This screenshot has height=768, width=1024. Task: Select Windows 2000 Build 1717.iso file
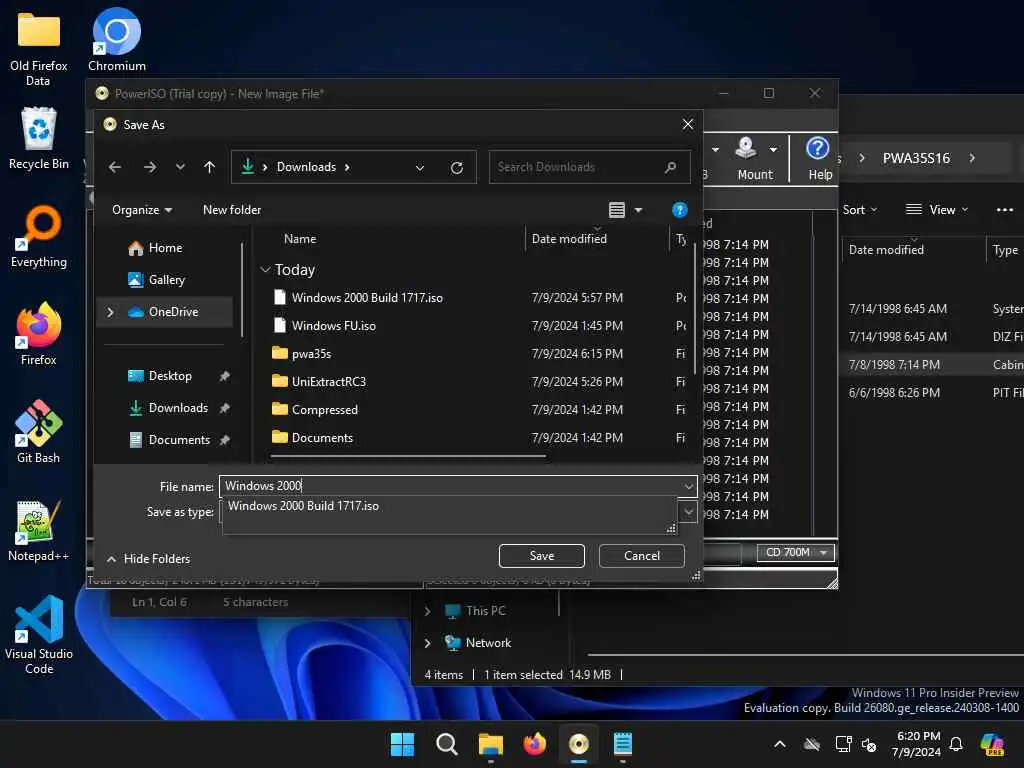click(368, 298)
